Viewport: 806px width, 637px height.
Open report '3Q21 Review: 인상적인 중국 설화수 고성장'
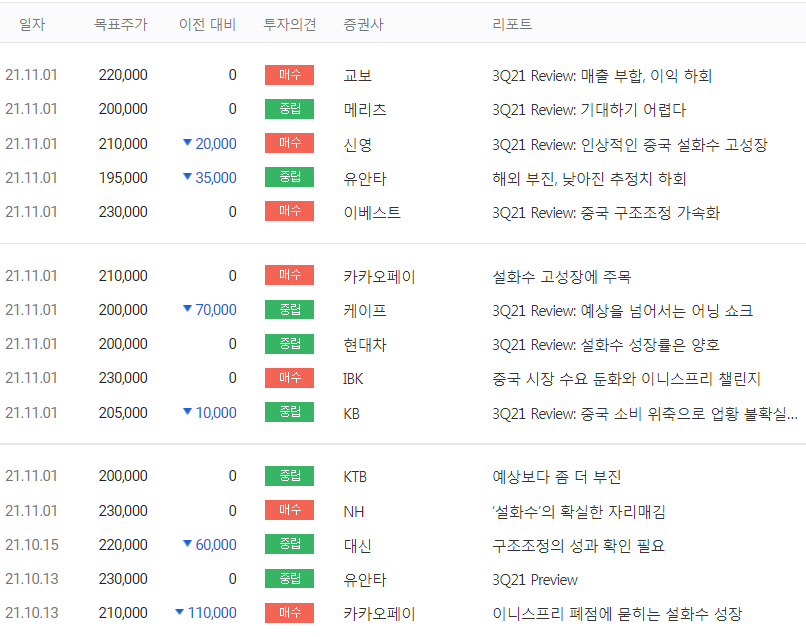(x=630, y=144)
